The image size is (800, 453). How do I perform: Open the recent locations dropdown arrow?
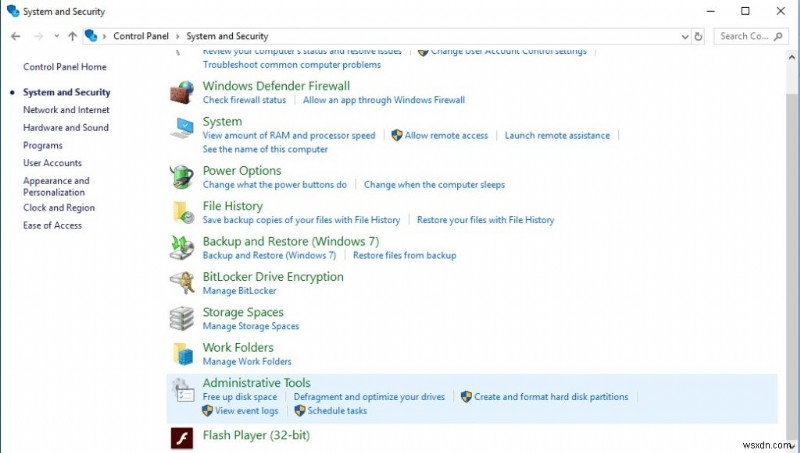click(x=55, y=36)
